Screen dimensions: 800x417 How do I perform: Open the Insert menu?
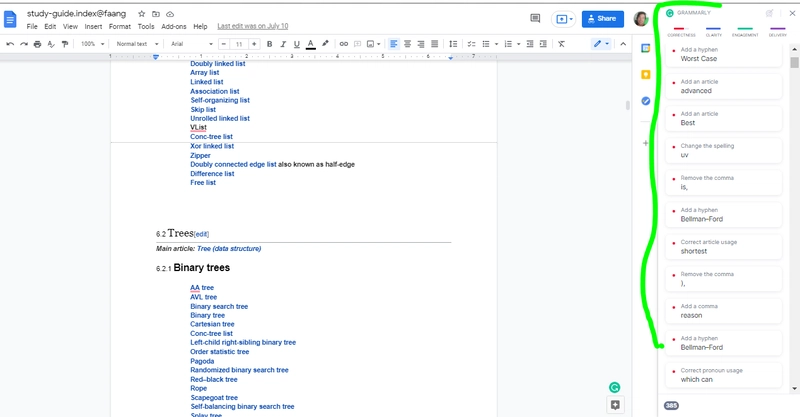(x=93, y=27)
